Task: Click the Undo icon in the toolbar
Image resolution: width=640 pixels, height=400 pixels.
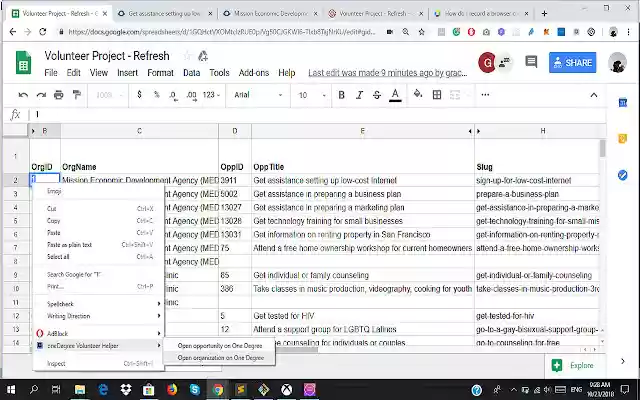Action: tap(23, 95)
